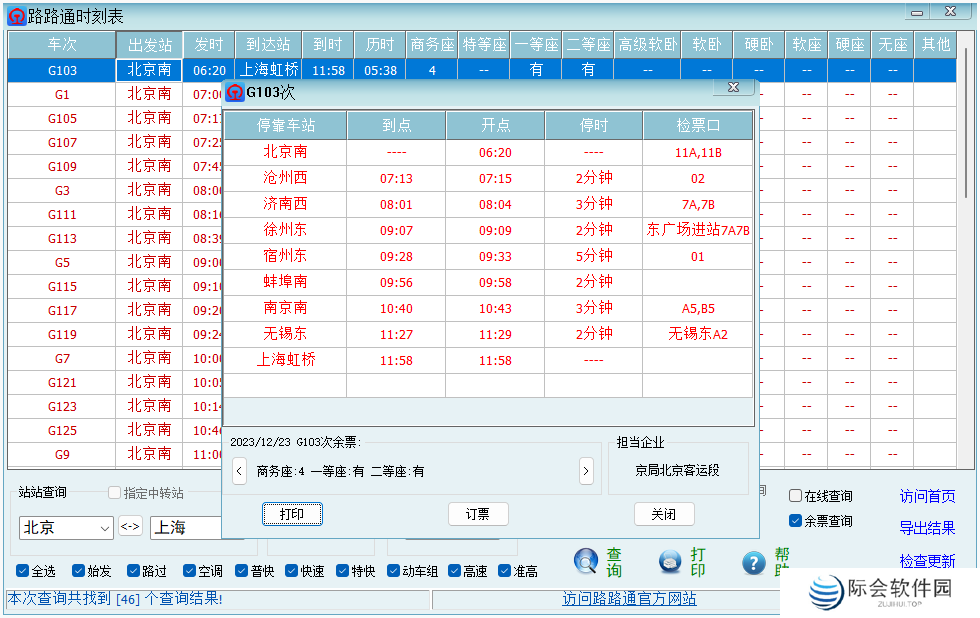
Task: Click the left arrow beside 商务座 ticket info
Action: (x=239, y=470)
